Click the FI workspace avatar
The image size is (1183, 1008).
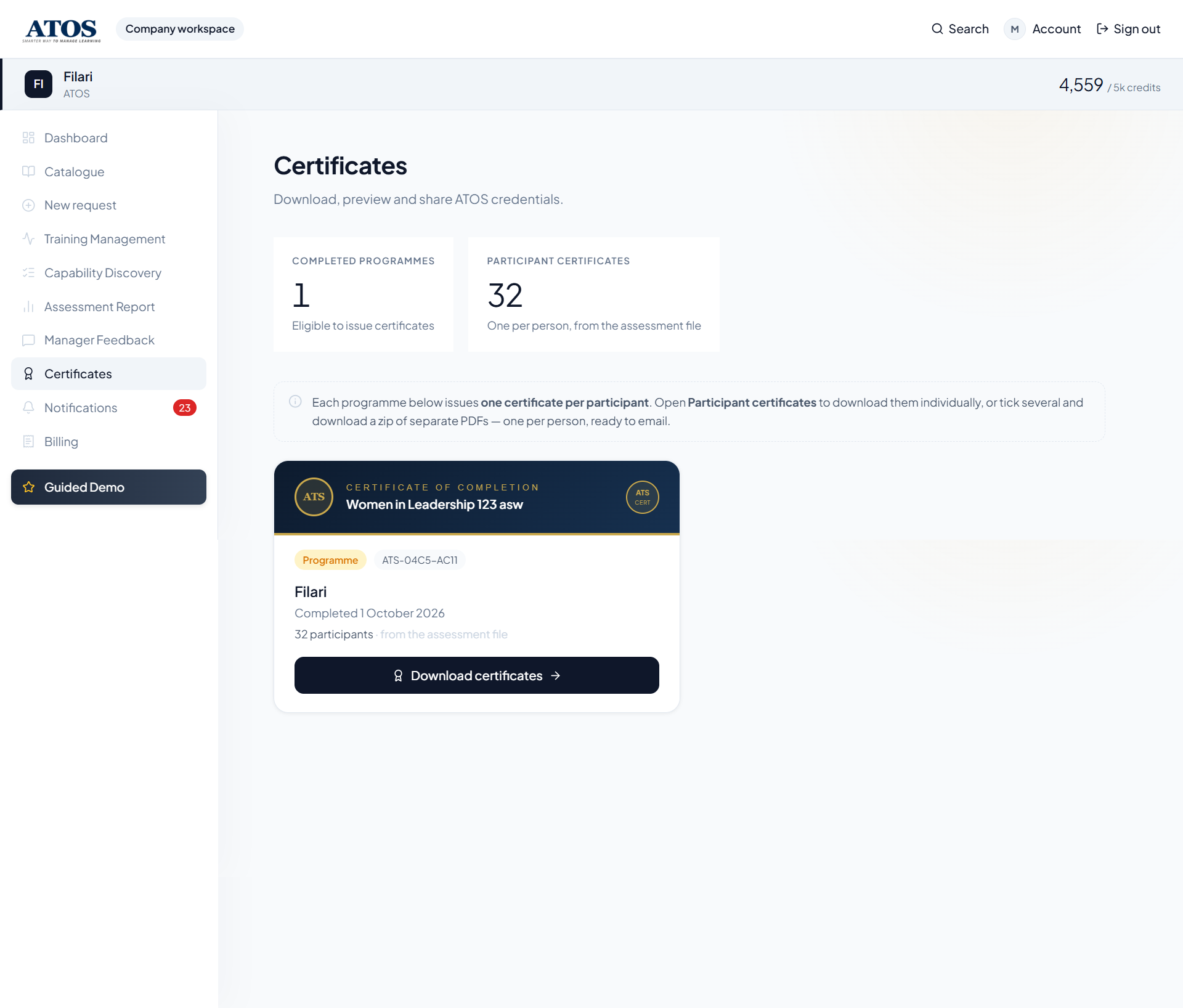point(38,84)
